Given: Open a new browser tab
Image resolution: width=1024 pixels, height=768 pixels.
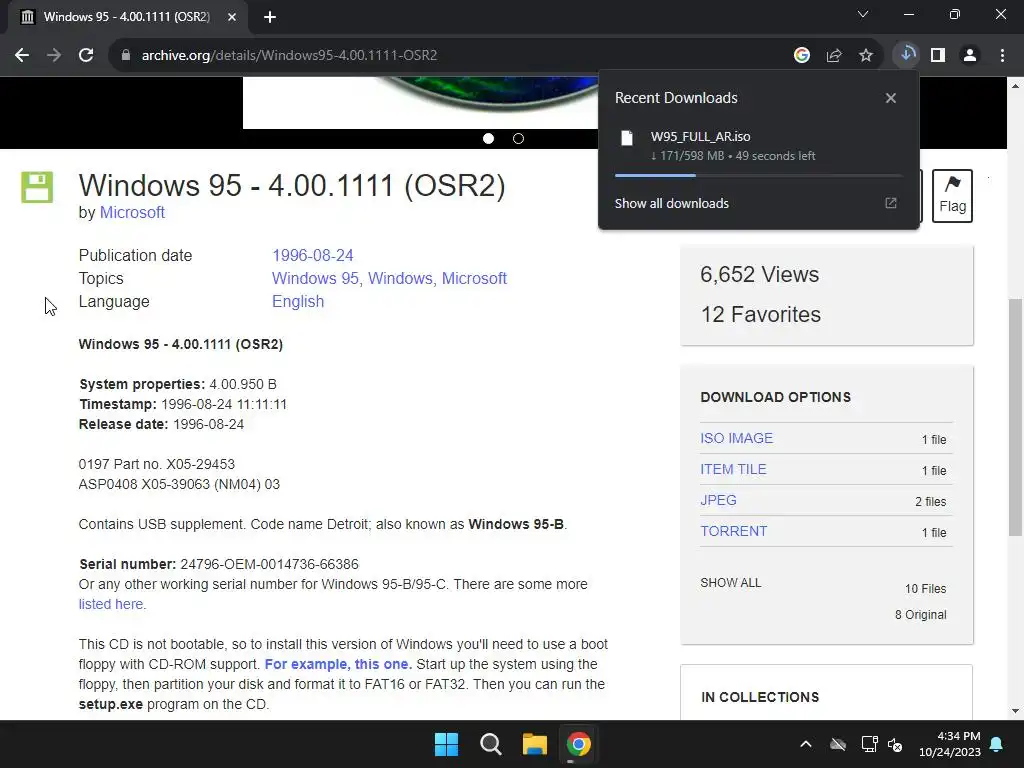Looking at the screenshot, I should (270, 17).
